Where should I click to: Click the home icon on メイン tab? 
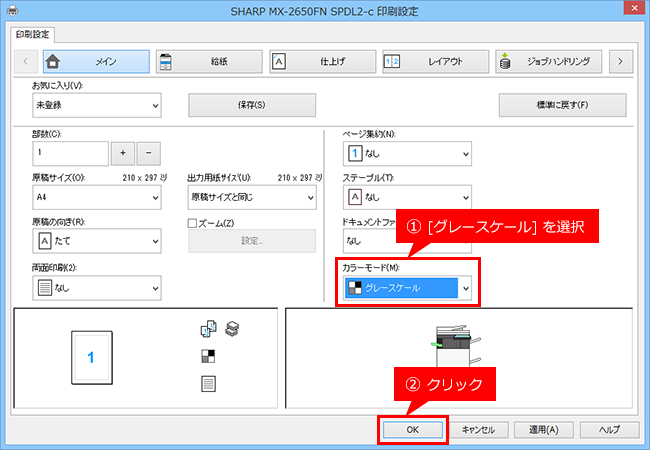pos(53,62)
